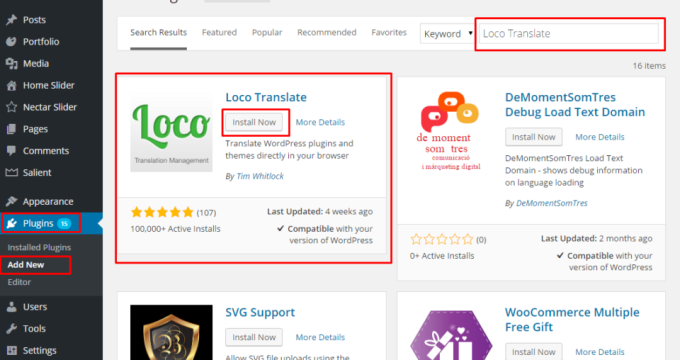Switch to the Favorites tab
Viewport: 680px width, 360px height.
(389, 33)
